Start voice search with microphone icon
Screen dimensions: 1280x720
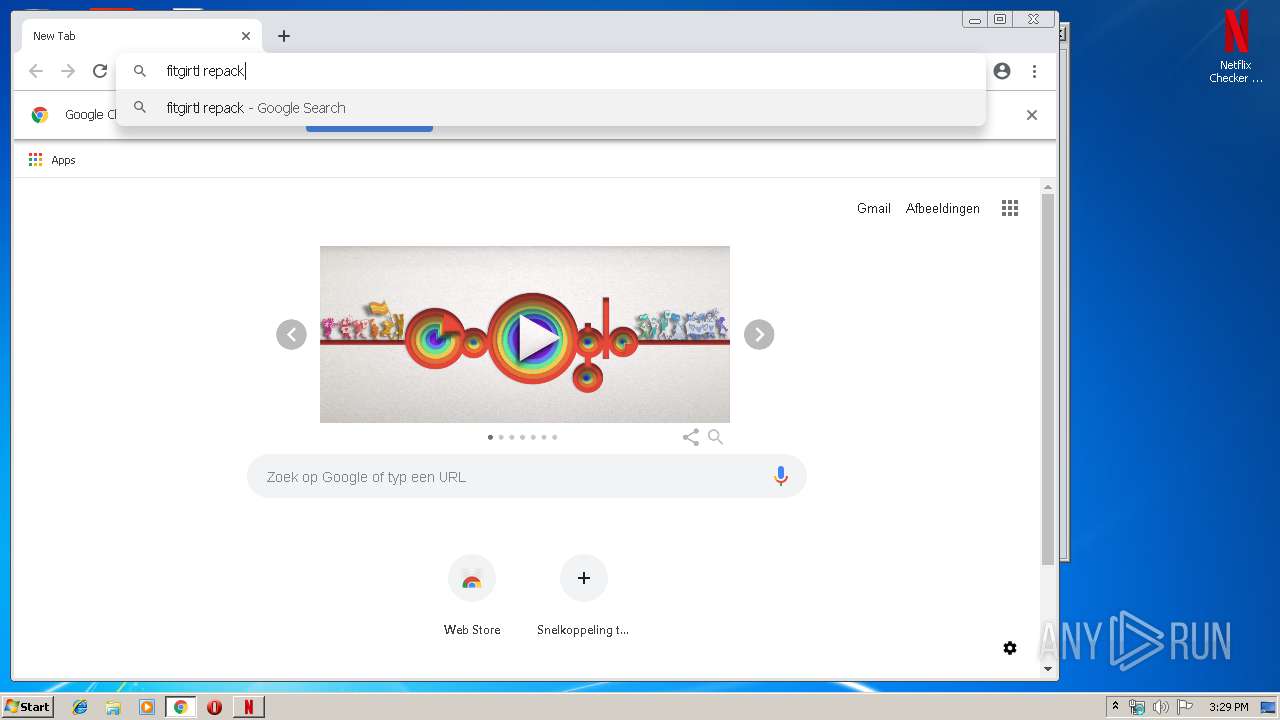pyautogui.click(x=781, y=477)
